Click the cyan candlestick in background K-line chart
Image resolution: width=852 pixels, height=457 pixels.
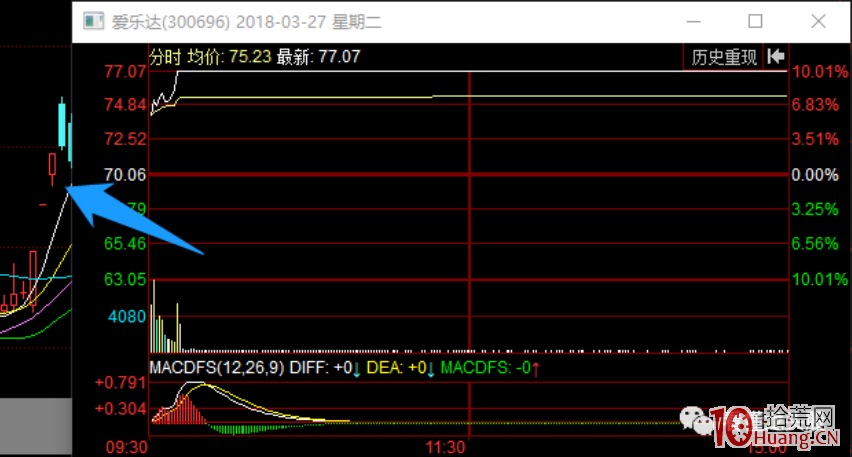[62, 124]
